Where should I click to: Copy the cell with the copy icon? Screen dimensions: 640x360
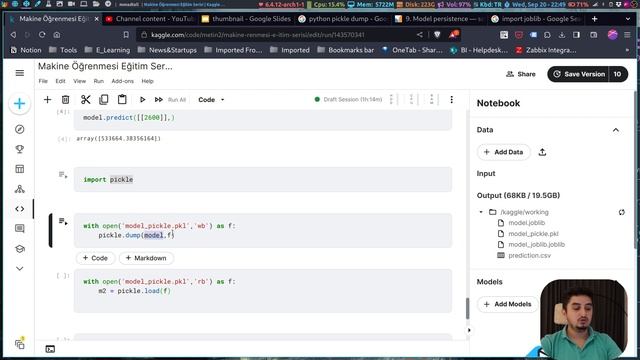point(104,100)
